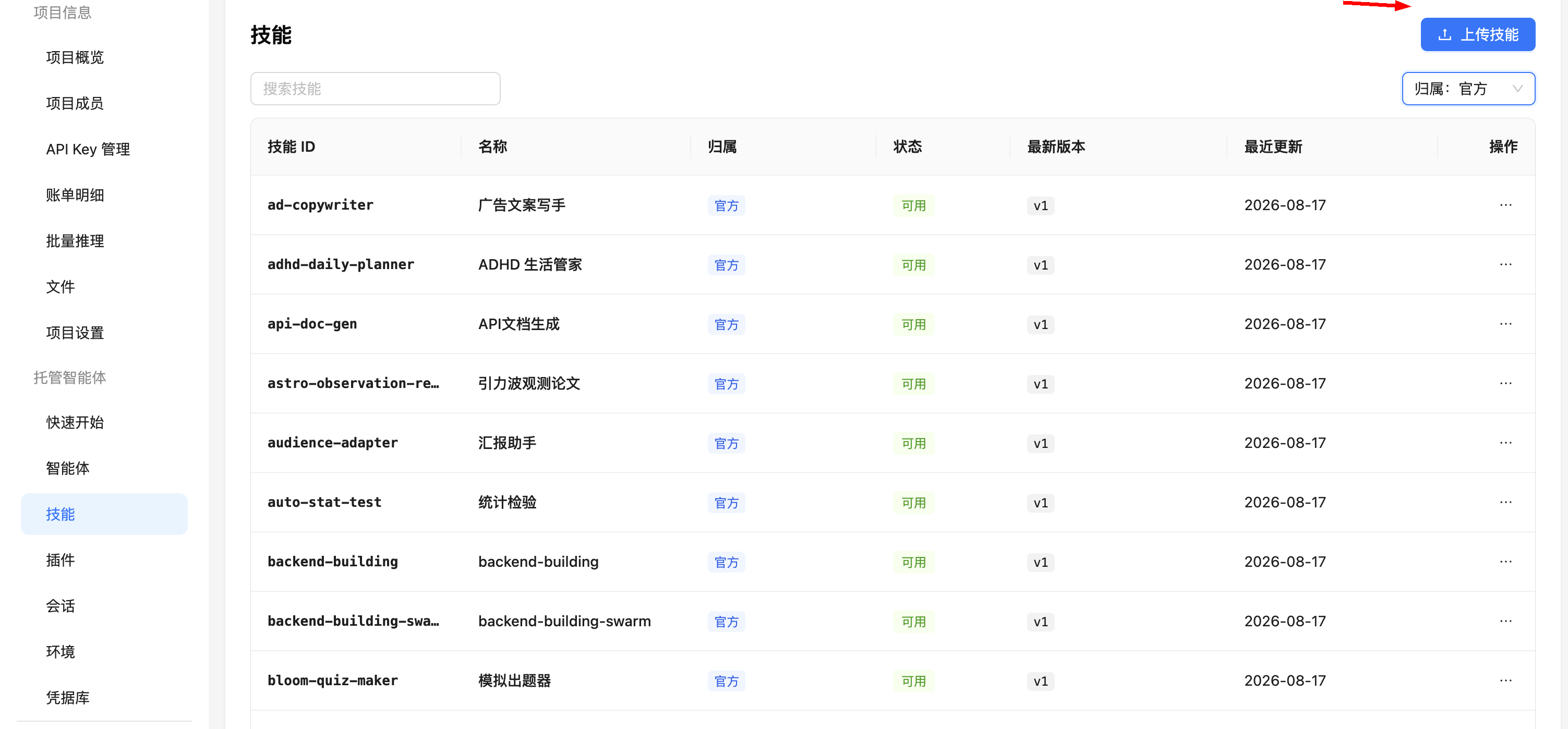This screenshot has width=1568, height=729.
Task: Click date 2026-08-17 in auto-stat-test row
Action: 1284,502
